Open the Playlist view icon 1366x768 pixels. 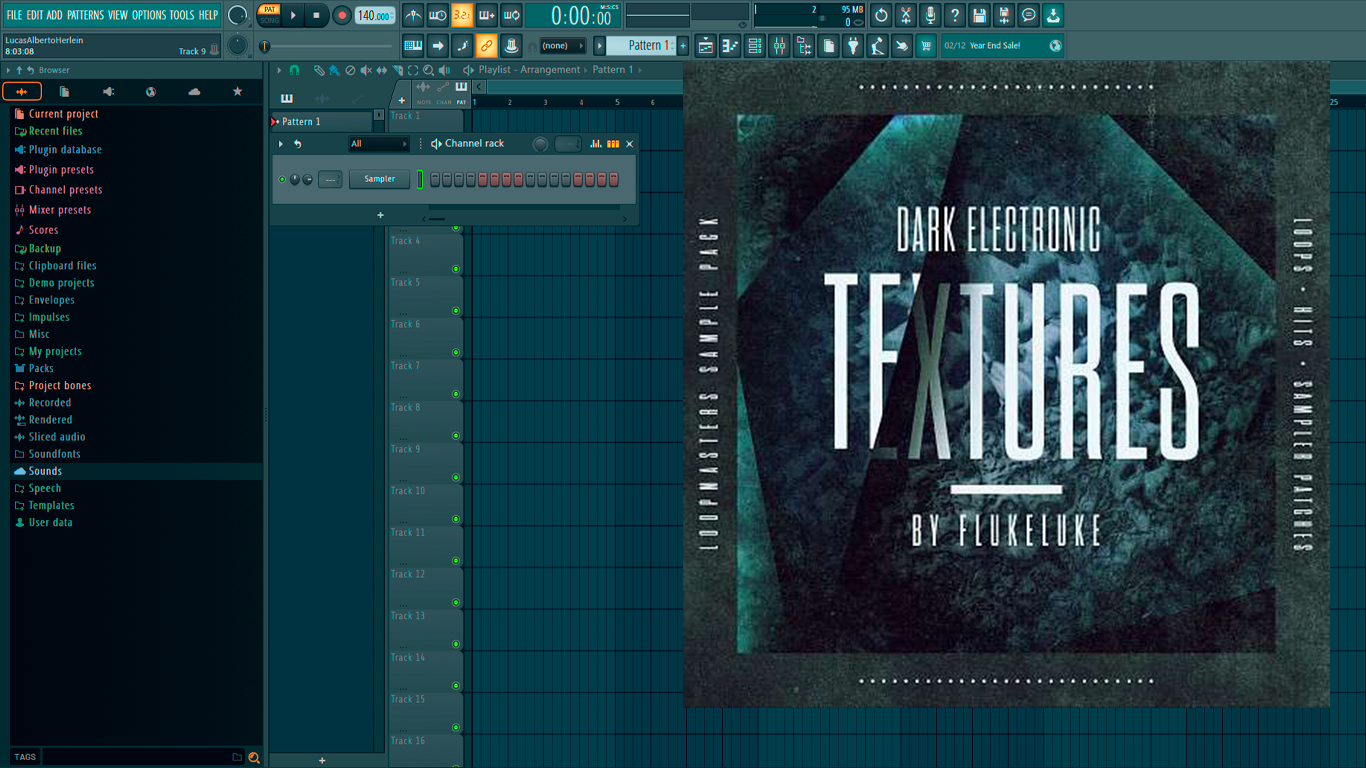(706, 46)
